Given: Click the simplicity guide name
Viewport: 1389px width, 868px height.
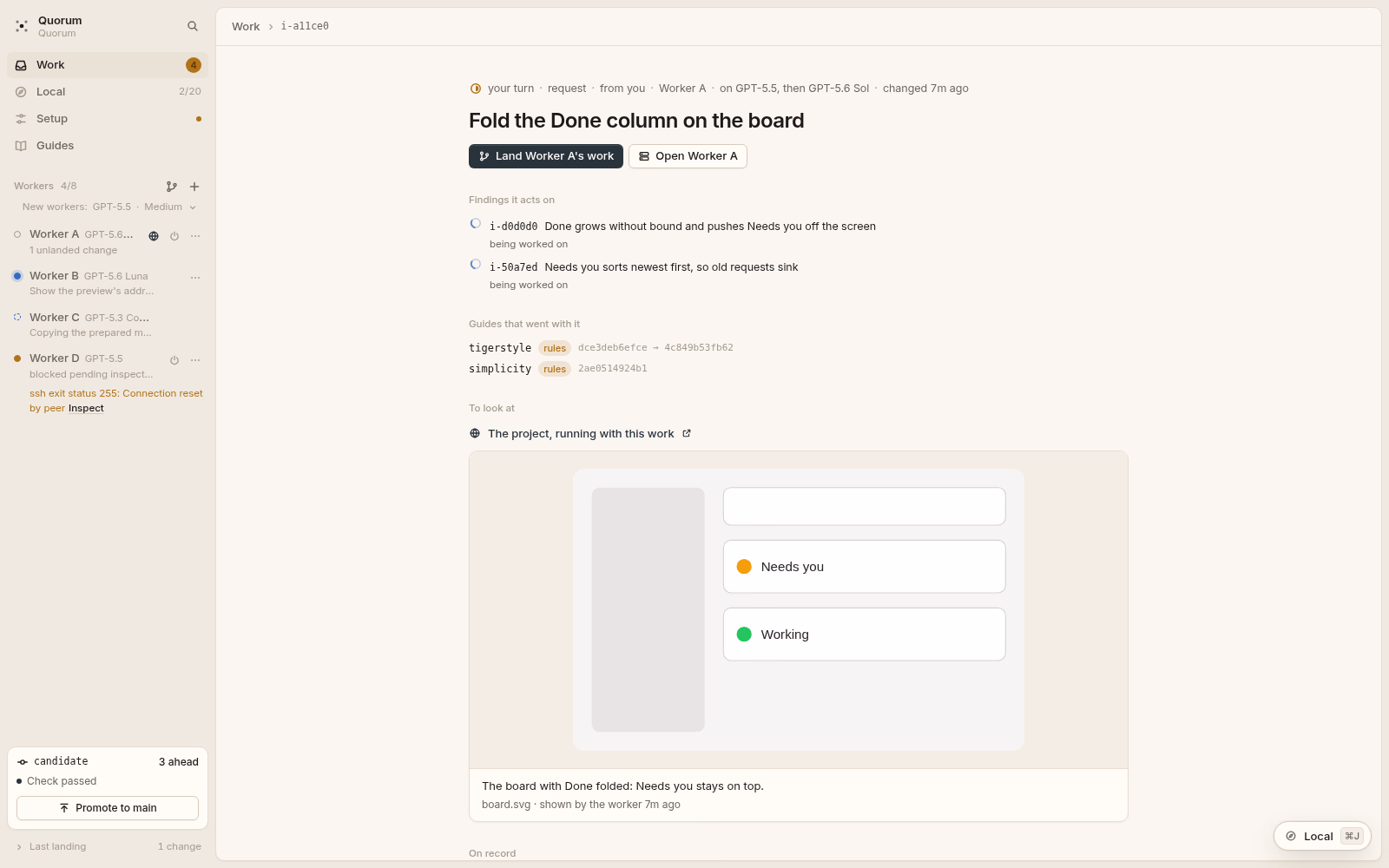Looking at the screenshot, I should point(500,369).
